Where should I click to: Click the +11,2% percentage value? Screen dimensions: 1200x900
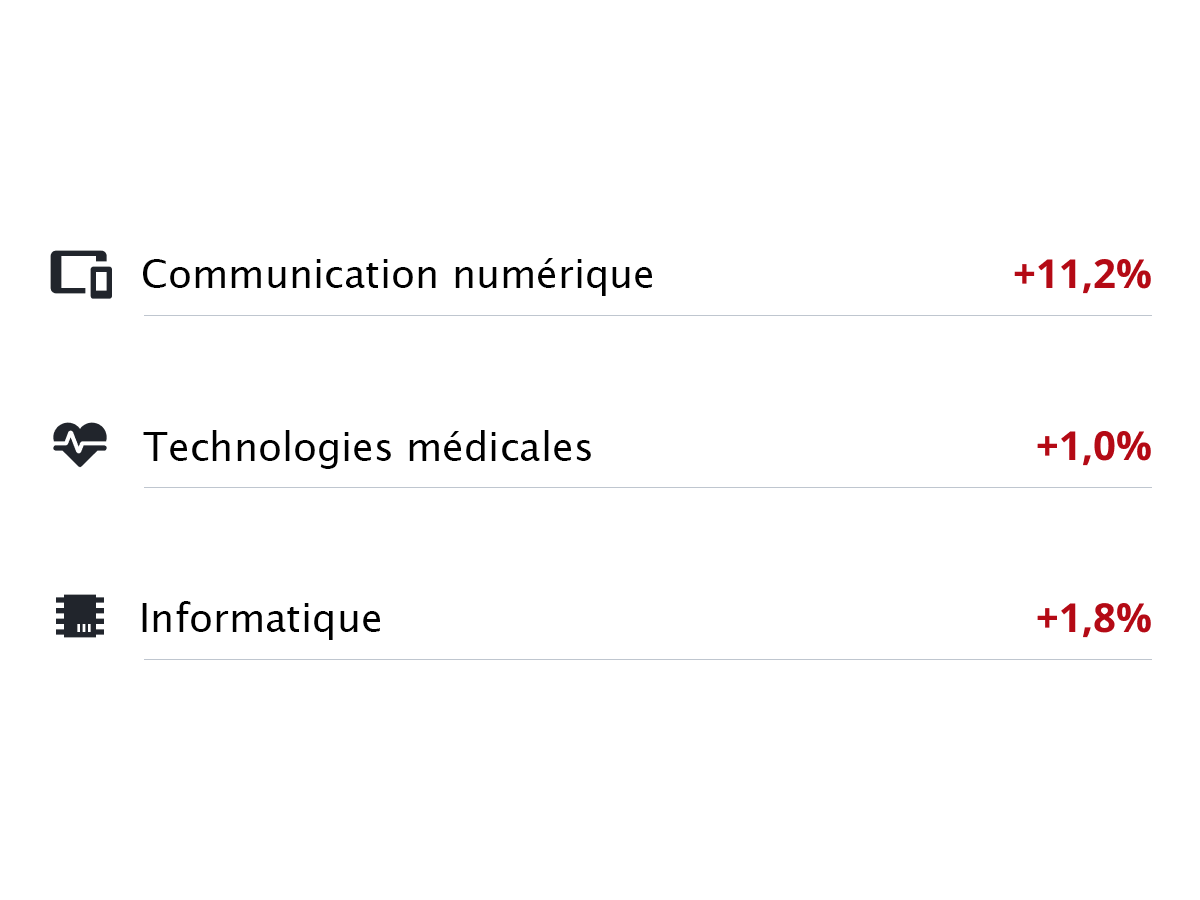(1082, 275)
